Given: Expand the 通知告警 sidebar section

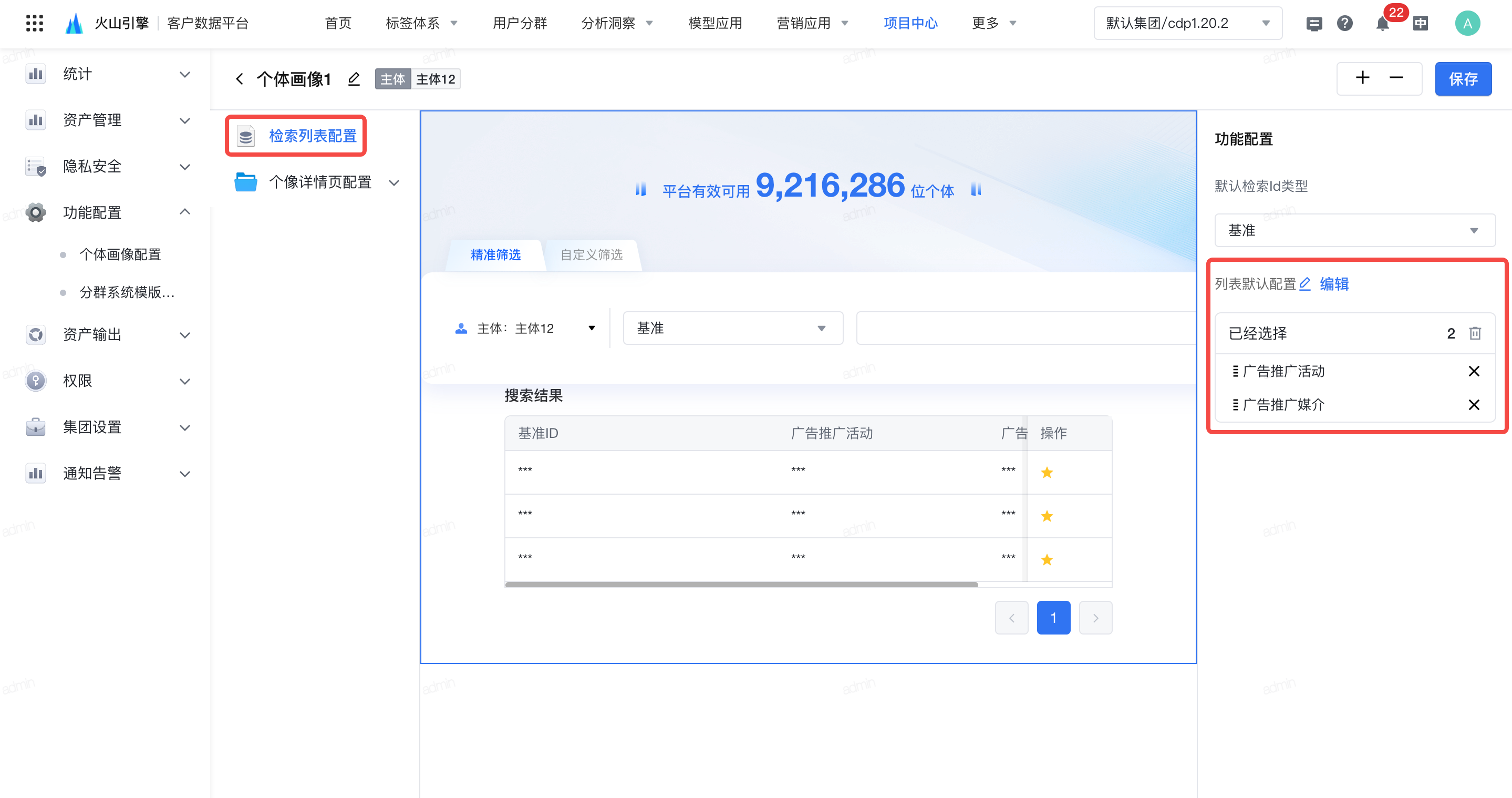Looking at the screenshot, I should pyautogui.click(x=185, y=474).
